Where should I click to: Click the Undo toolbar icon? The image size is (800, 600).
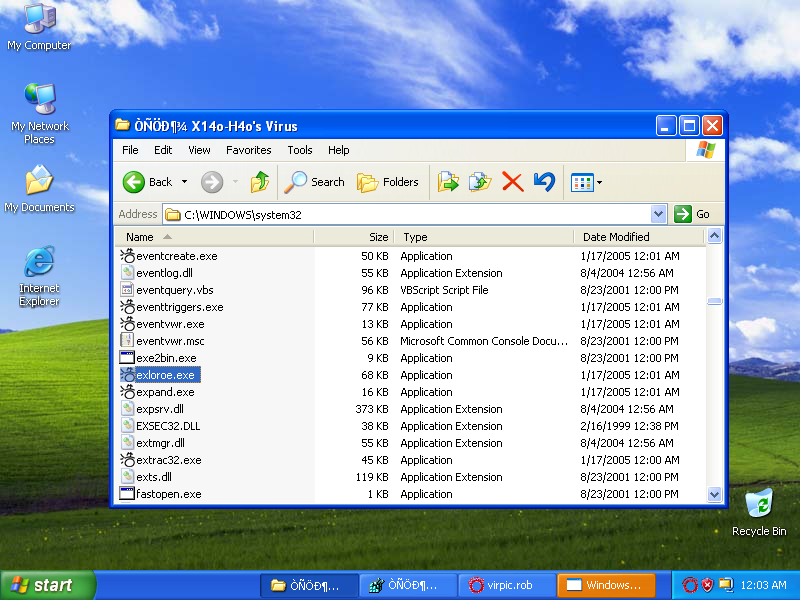pos(544,182)
